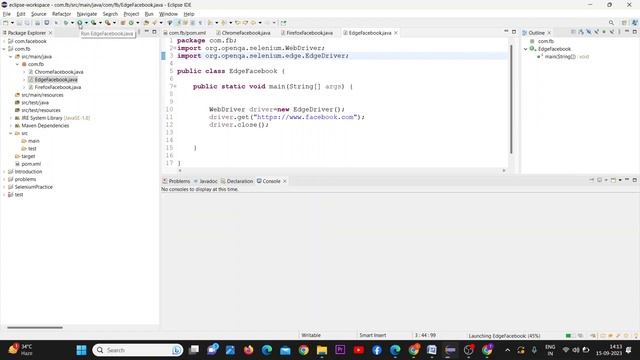The image size is (640, 360).
Task: Click the Debug bug toolbar icon
Action: tap(66, 23)
